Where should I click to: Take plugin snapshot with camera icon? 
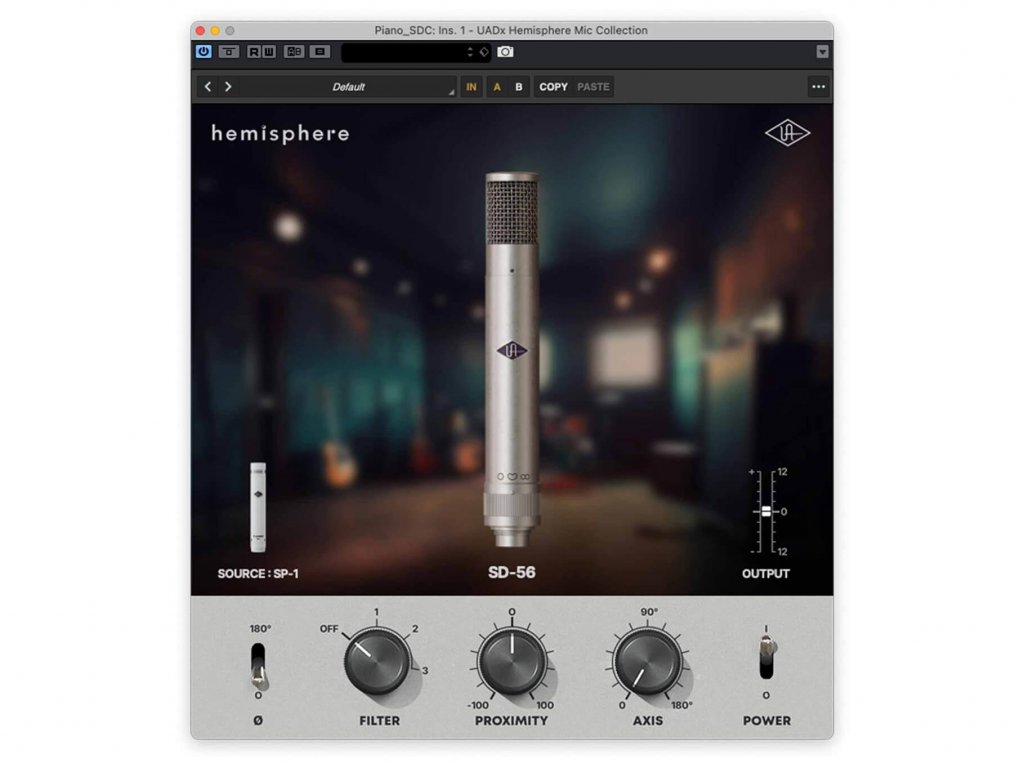click(505, 52)
